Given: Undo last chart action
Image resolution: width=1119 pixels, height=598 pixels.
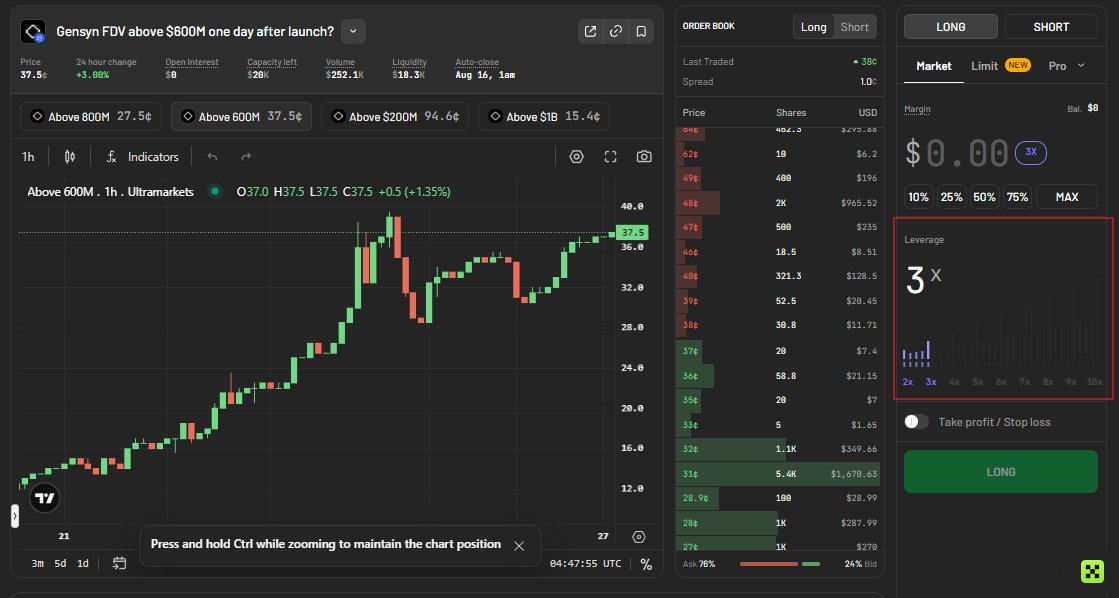Looking at the screenshot, I should pyautogui.click(x=212, y=157).
